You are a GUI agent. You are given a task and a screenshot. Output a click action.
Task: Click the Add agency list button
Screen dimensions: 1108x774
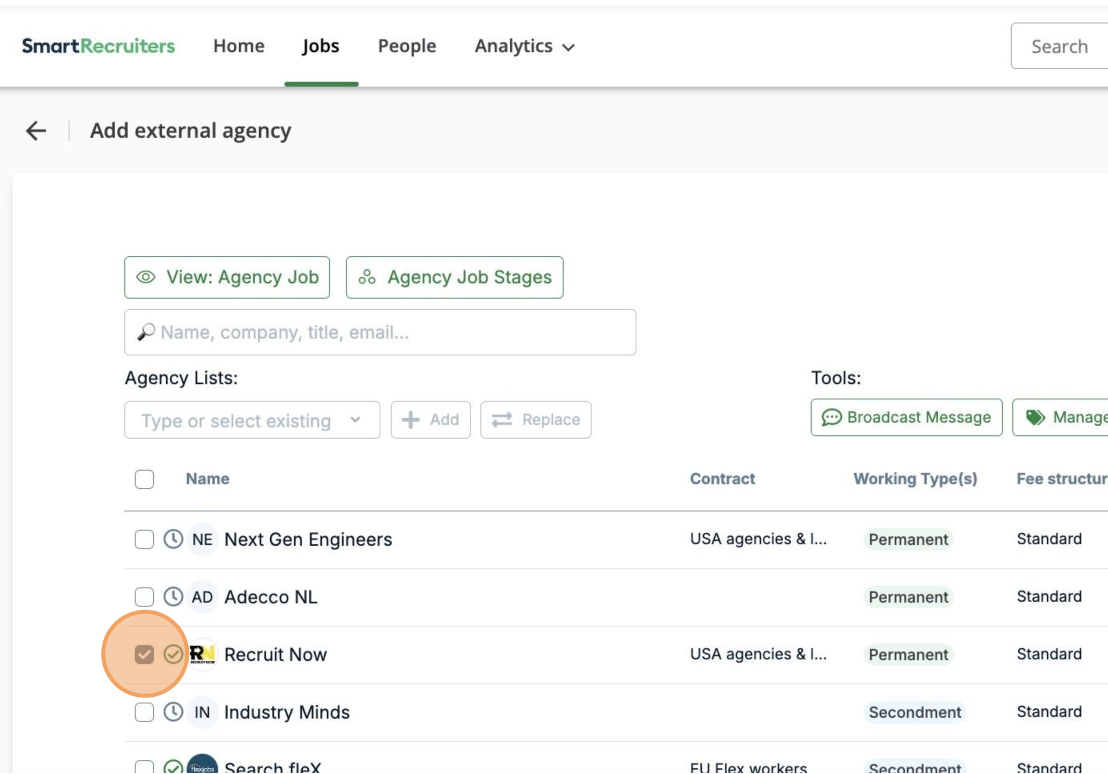[430, 420]
